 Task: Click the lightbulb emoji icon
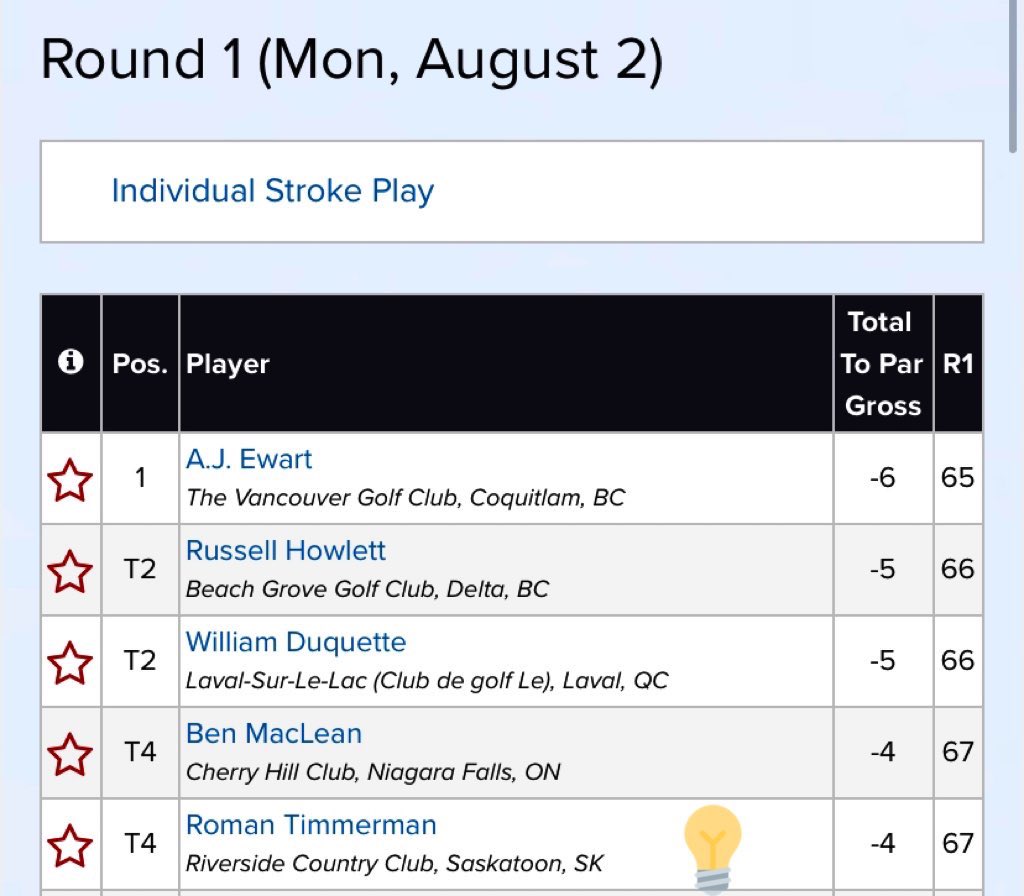[x=713, y=846]
